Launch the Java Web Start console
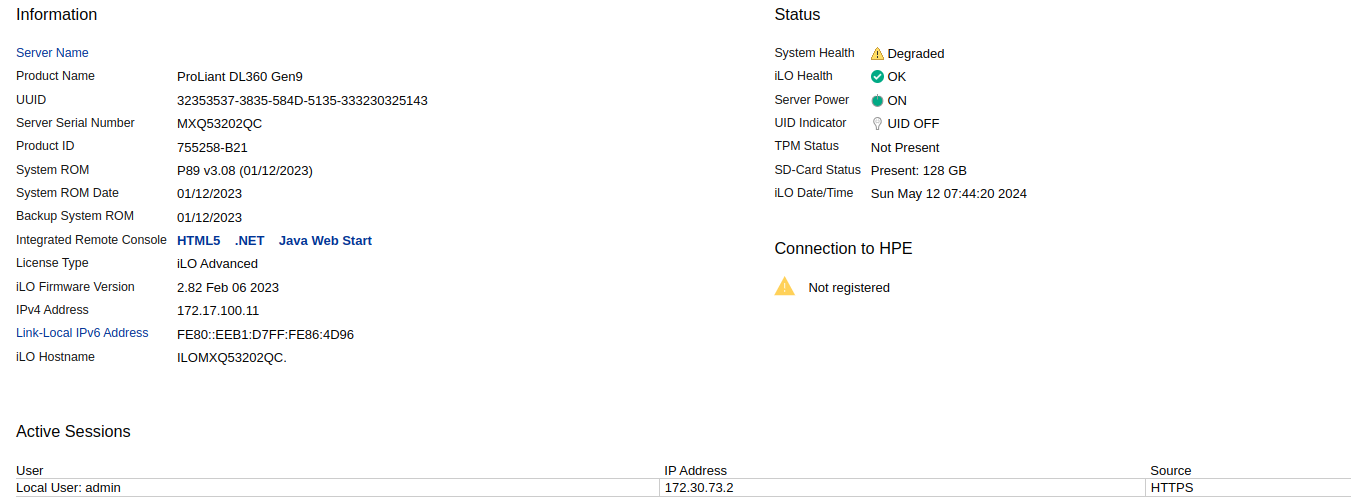Viewport: 1351px width, 504px height. pyautogui.click(x=325, y=241)
